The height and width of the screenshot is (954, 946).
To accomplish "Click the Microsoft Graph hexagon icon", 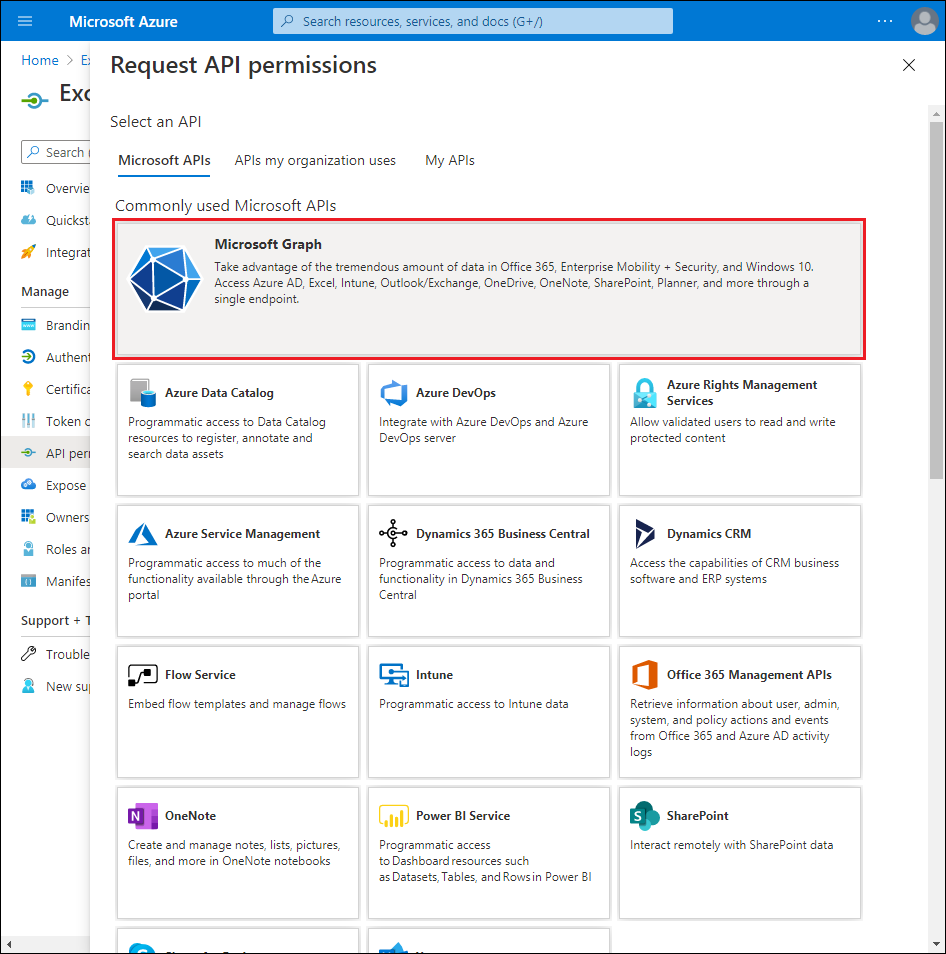I will click(164, 277).
